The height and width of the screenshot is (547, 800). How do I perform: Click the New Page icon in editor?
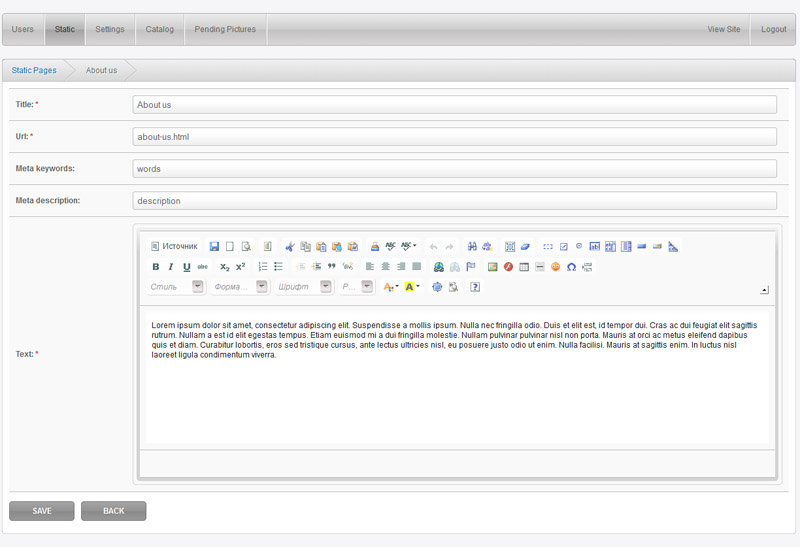230,246
